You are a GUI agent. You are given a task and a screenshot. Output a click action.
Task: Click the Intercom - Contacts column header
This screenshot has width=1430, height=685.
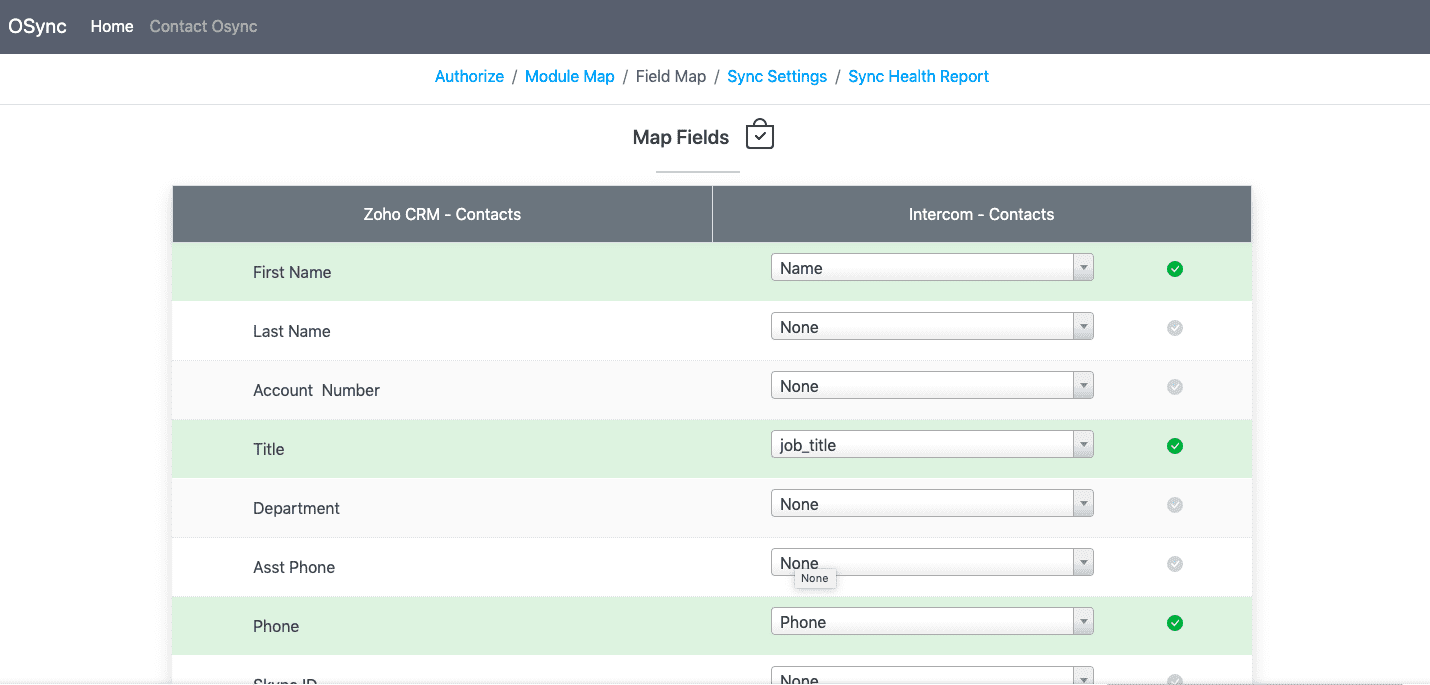[982, 214]
